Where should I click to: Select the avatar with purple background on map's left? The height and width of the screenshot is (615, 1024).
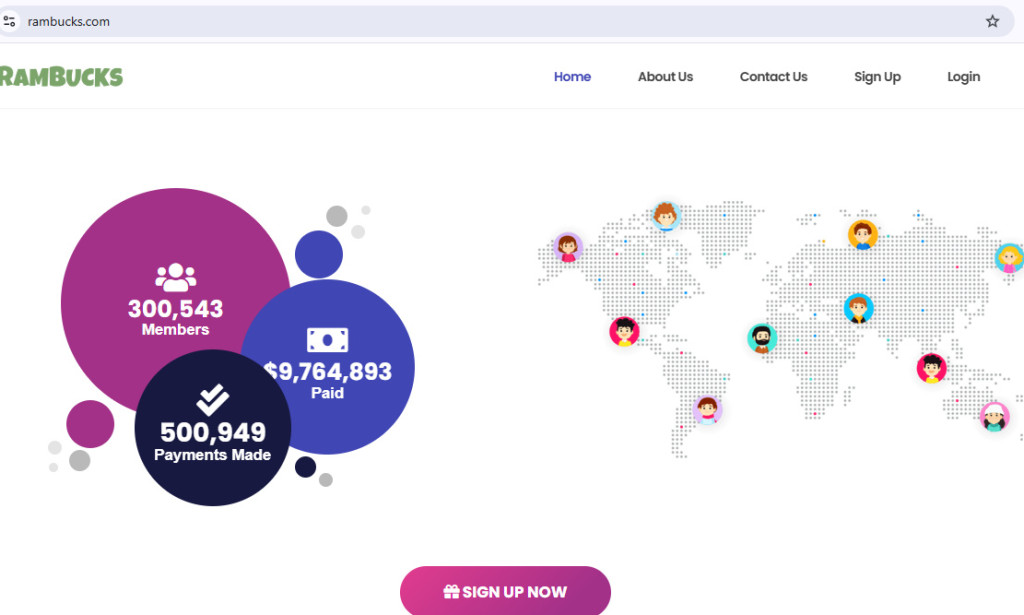click(568, 247)
